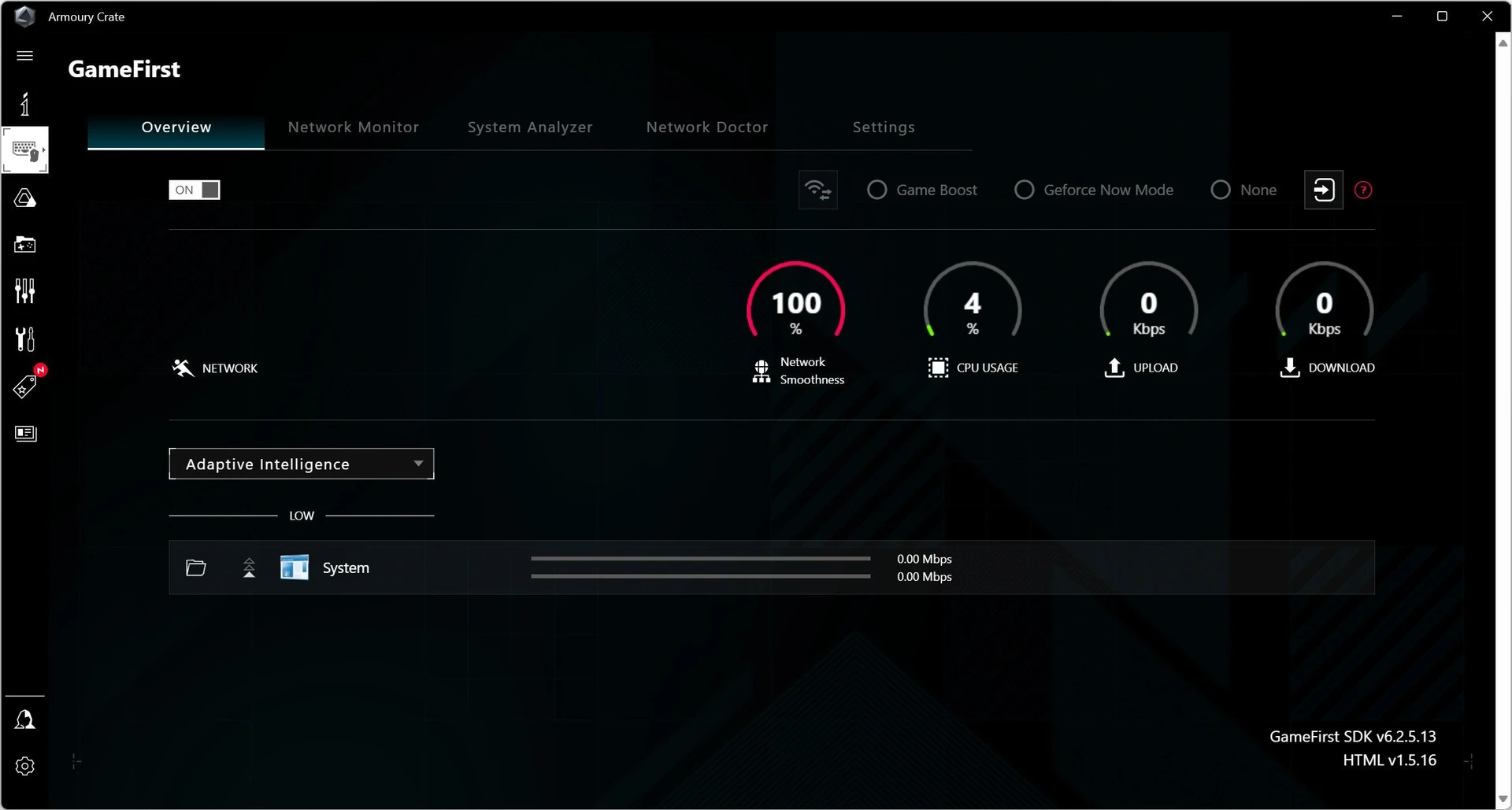
Task: Minimize the Armoury Crate window
Action: pyautogui.click(x=1397, y=17)
